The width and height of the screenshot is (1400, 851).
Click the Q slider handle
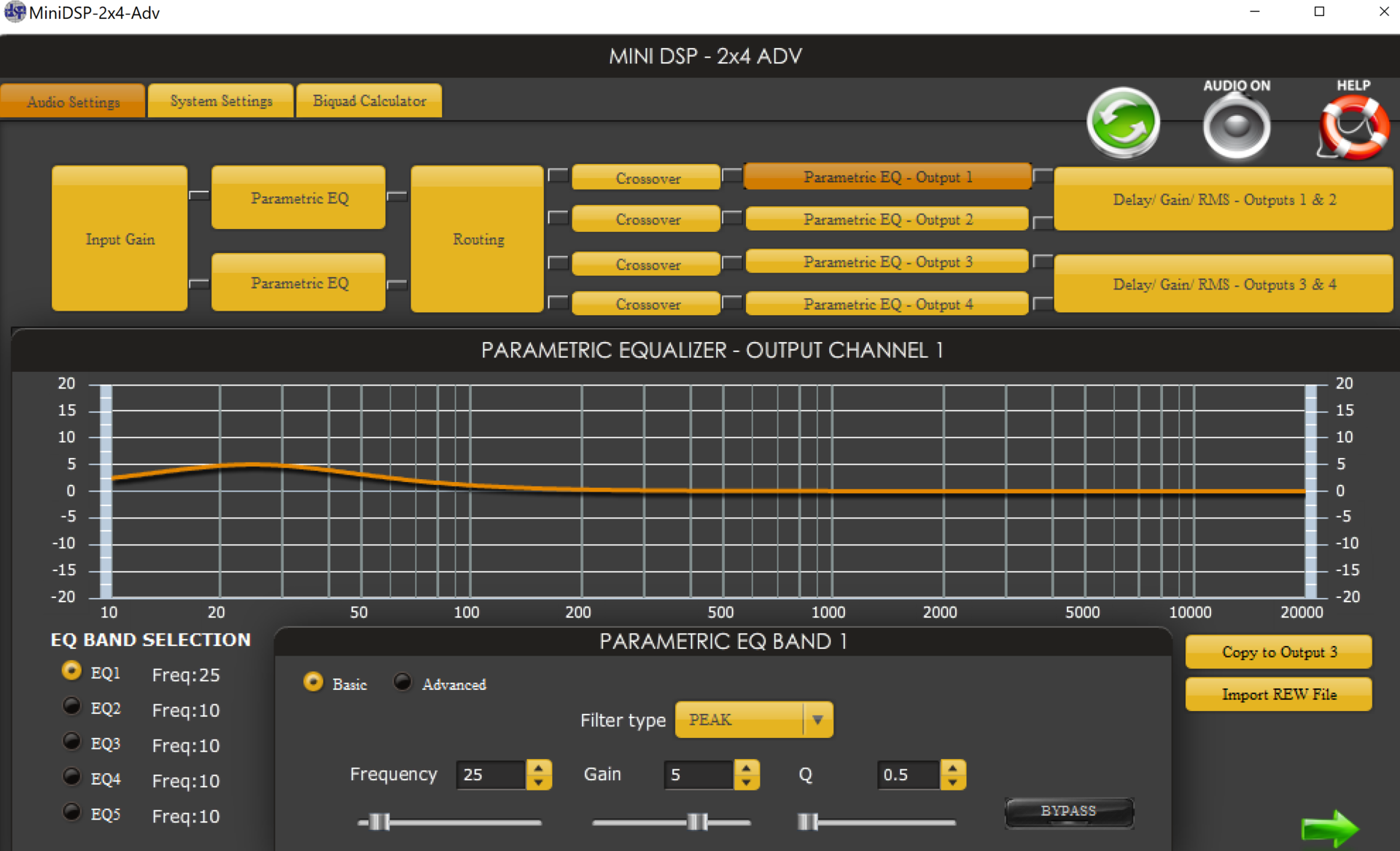click(x=808, y=822)
